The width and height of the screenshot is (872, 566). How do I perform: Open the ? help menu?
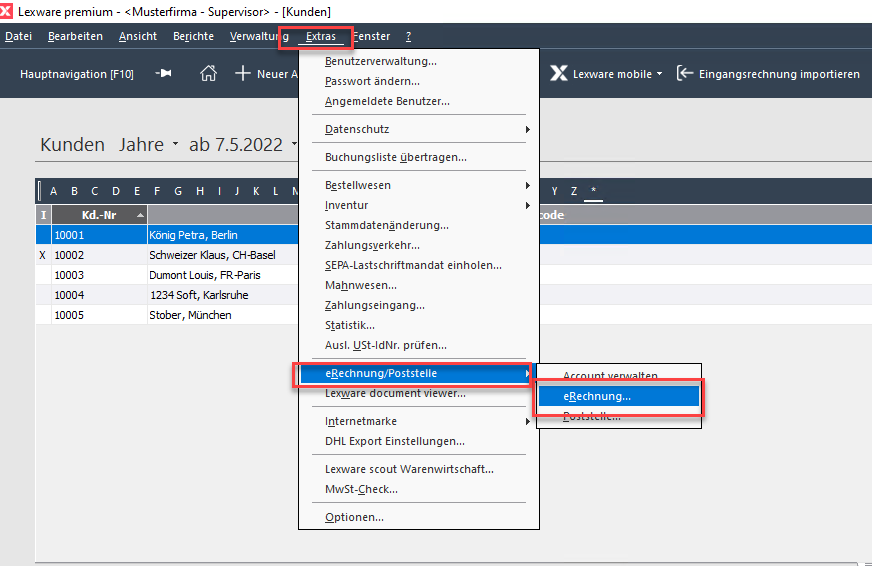coord(409,36)
